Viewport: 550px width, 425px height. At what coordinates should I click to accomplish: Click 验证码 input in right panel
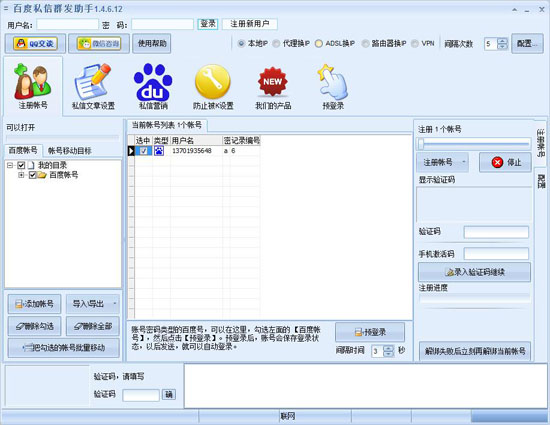click(x=496, y=232)
